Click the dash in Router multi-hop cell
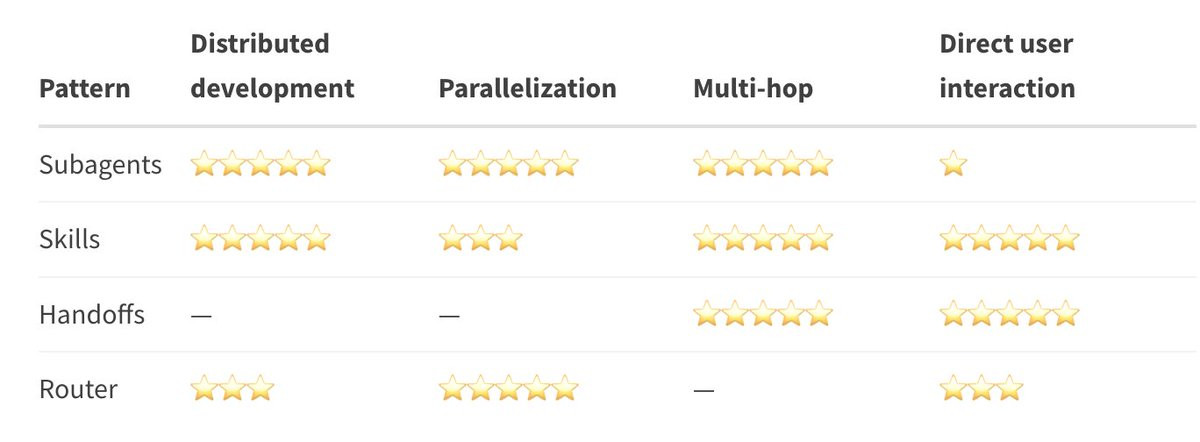The image size is (1200, 442). [x=704, y=390]
